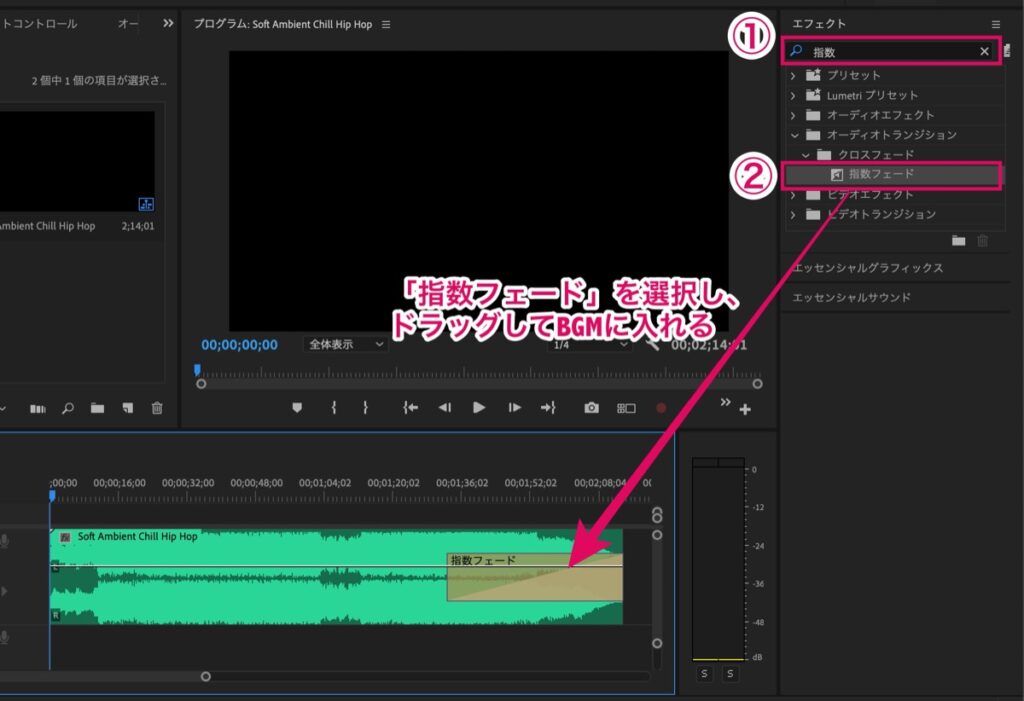Viewport: 1024px width, 701px height.
Task: Click the effects search field containing 指数
Action: tap(891, 51)
